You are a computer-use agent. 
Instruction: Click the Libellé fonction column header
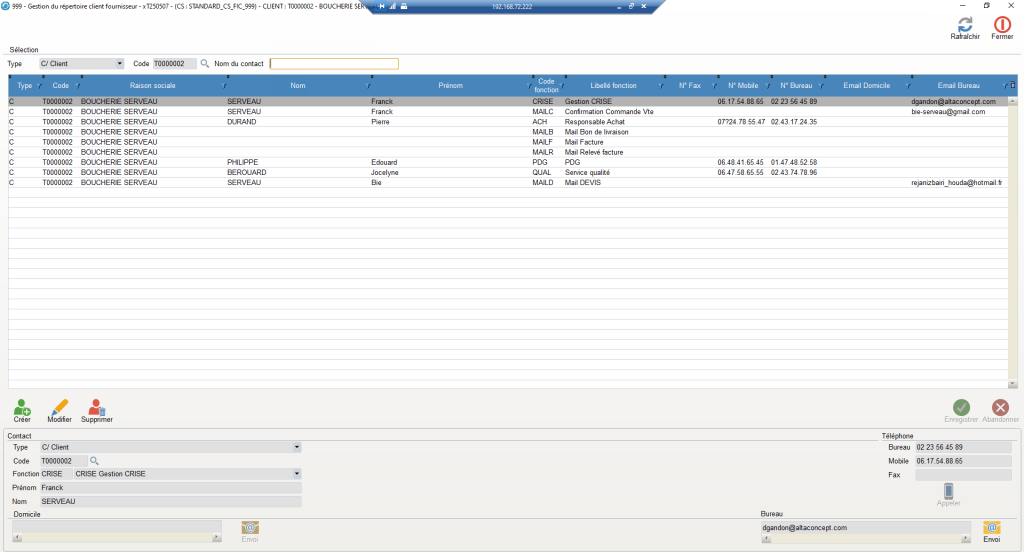pyautogui.click(x=612, y=86)
